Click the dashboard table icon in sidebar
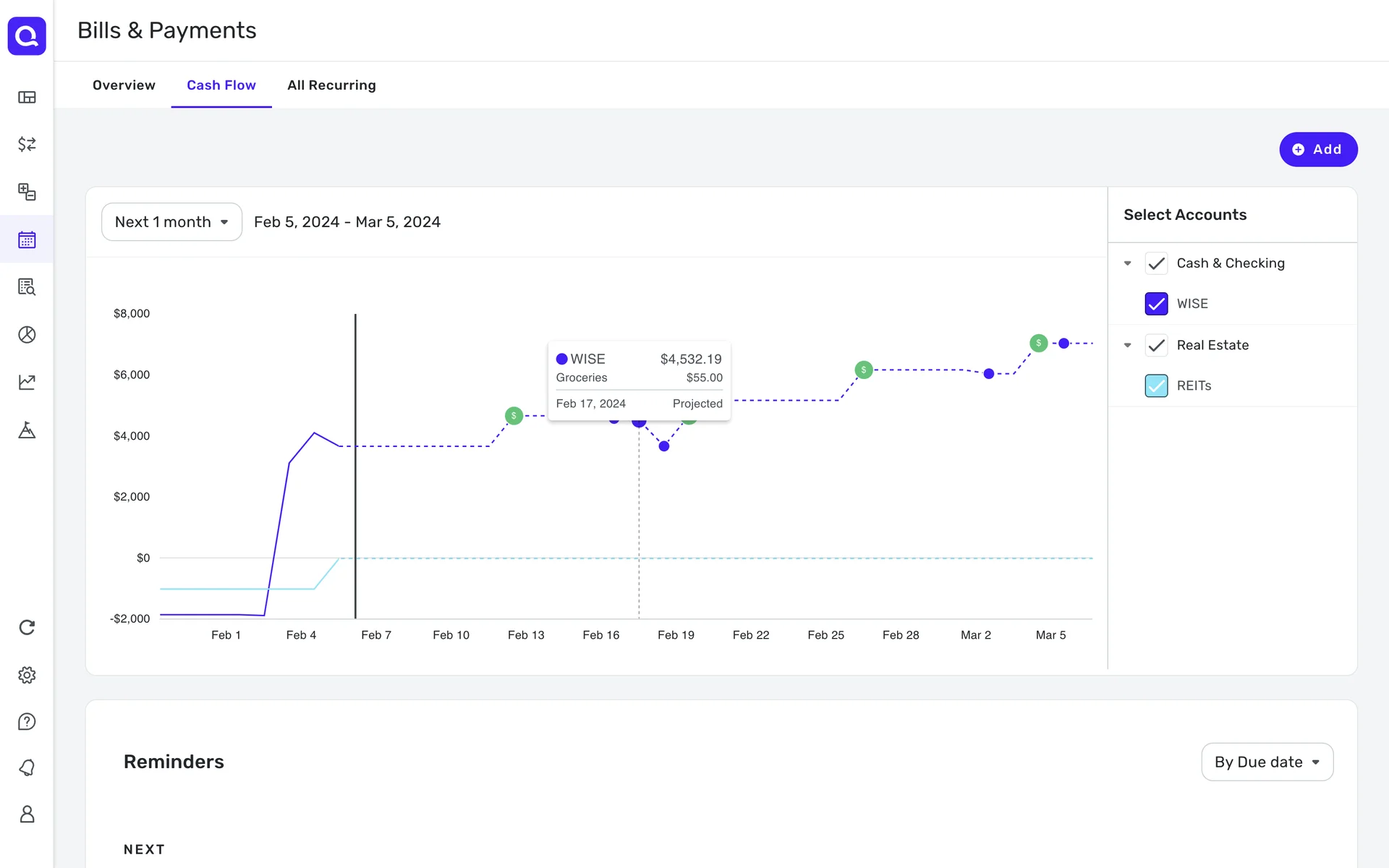 click(27, 97)
